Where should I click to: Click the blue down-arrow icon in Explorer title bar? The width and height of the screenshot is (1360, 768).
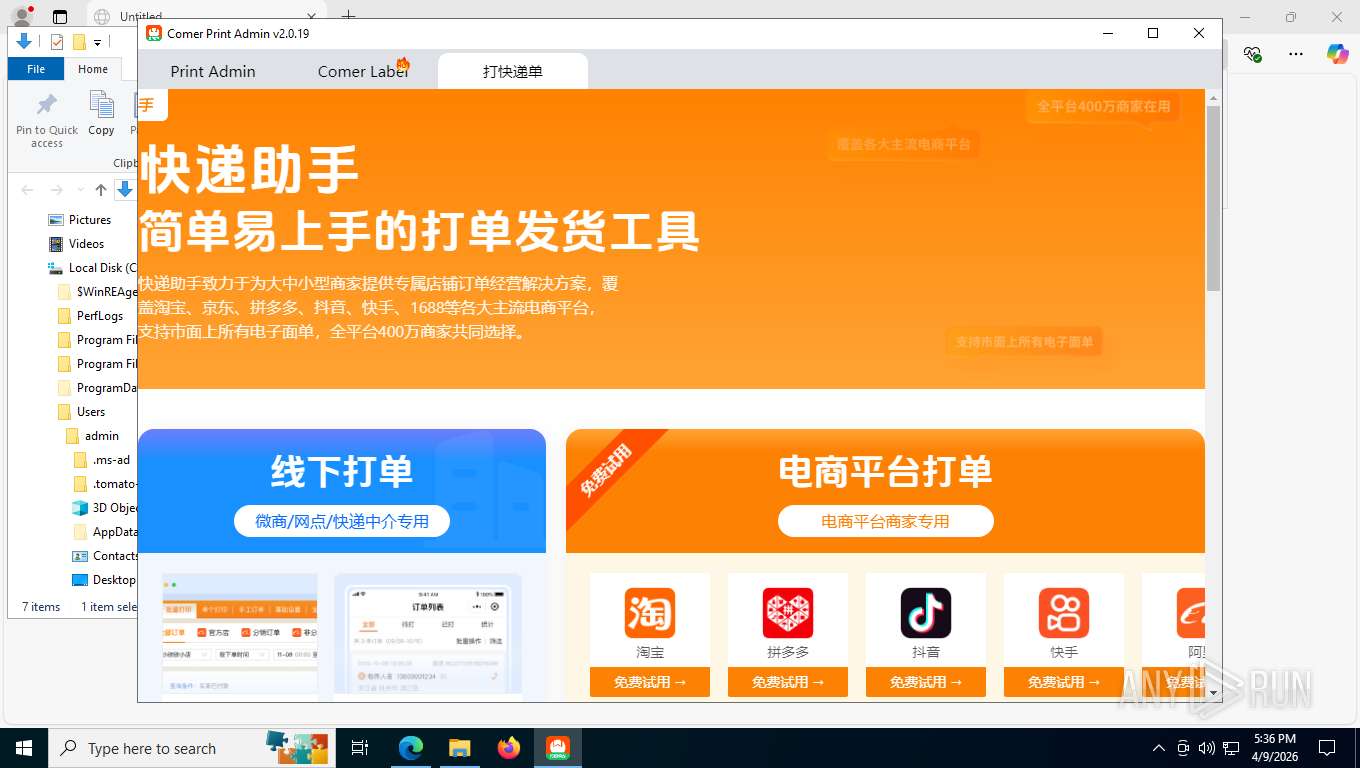coord(24,42)
